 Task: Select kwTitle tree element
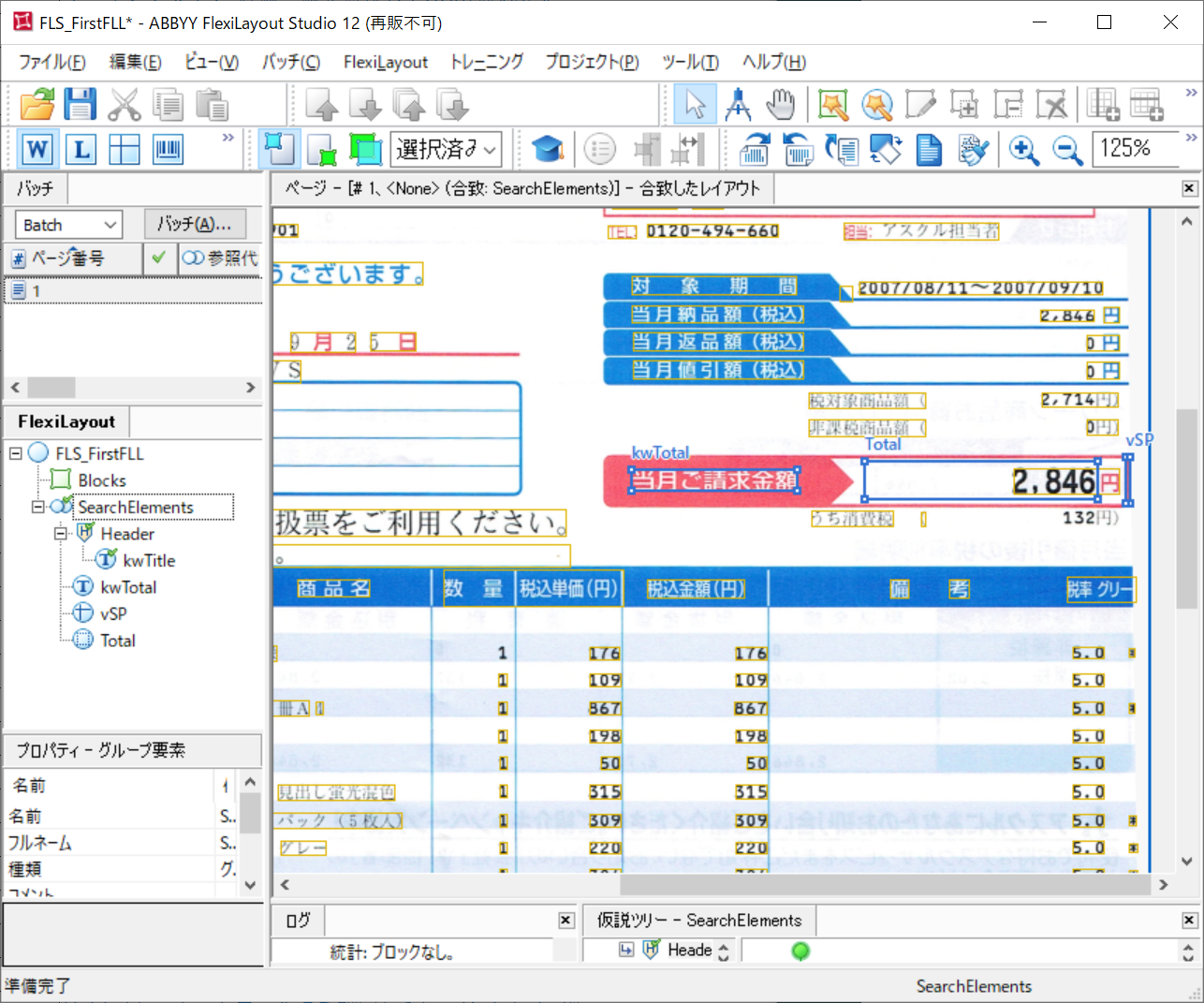(149, 560)
